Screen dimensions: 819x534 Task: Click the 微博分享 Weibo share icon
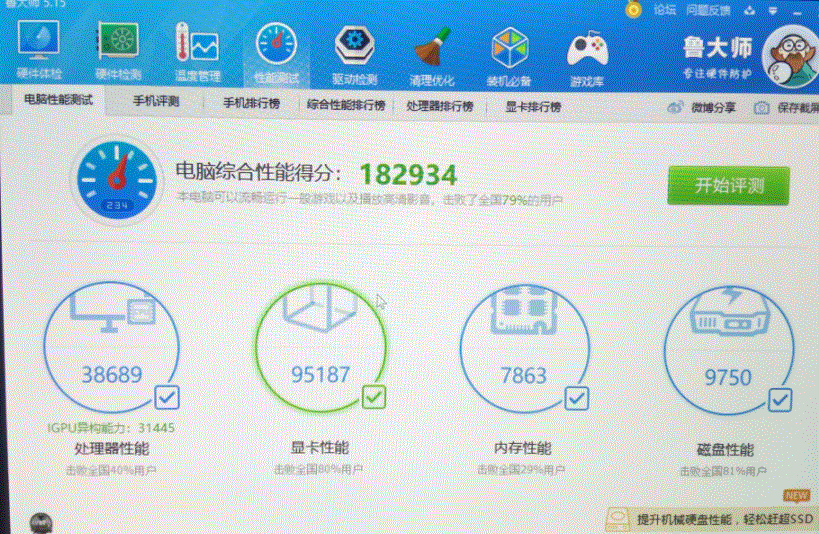coord(675,108)
